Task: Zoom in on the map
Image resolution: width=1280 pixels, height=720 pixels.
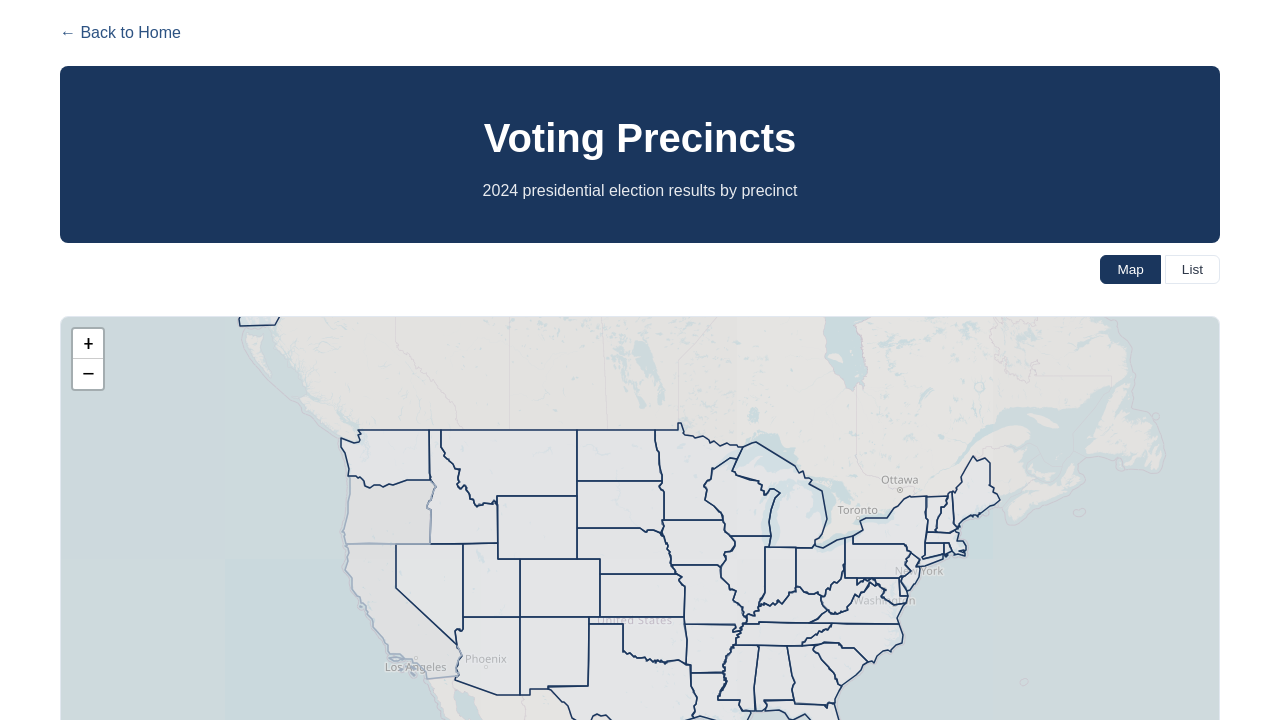Action: pos(88,344)
